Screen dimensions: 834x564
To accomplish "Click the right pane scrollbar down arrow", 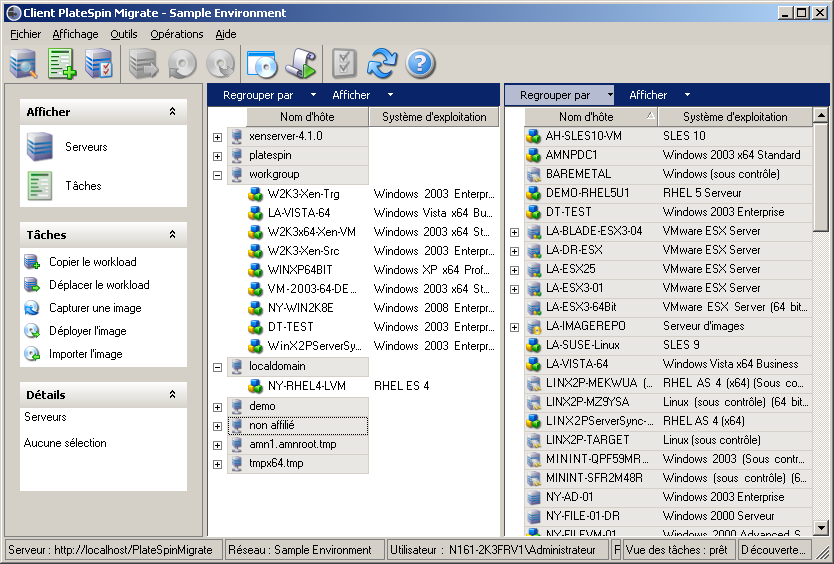I will [x=821, y=528].
